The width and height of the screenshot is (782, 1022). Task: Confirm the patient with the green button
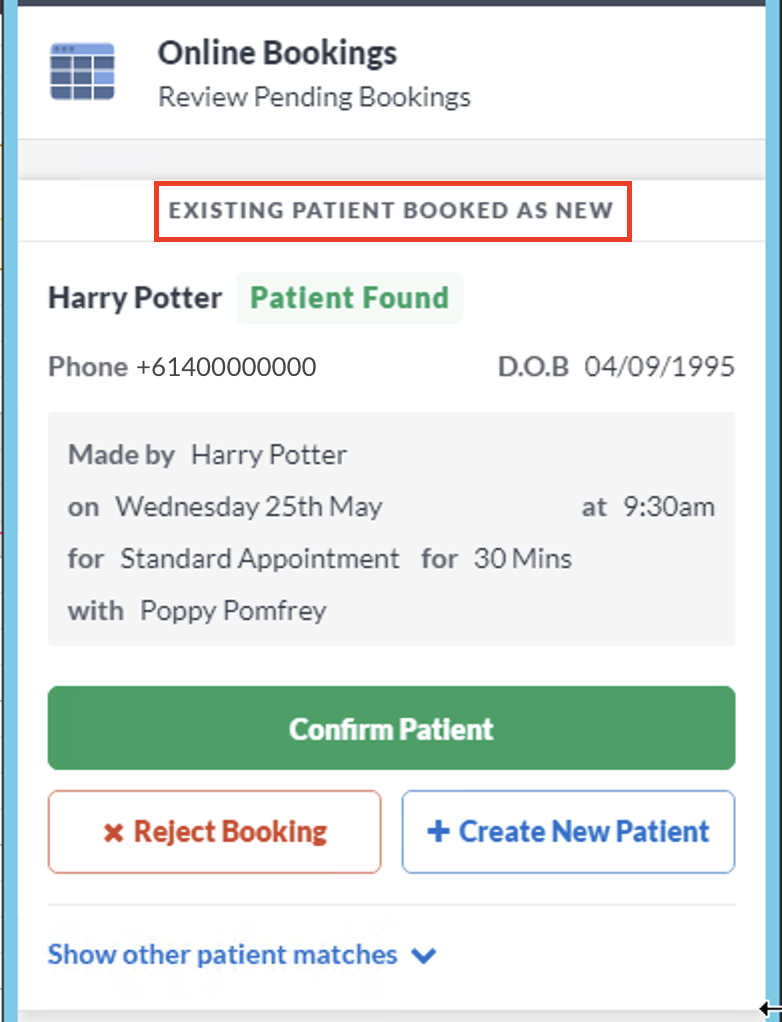tap(392, 728)
